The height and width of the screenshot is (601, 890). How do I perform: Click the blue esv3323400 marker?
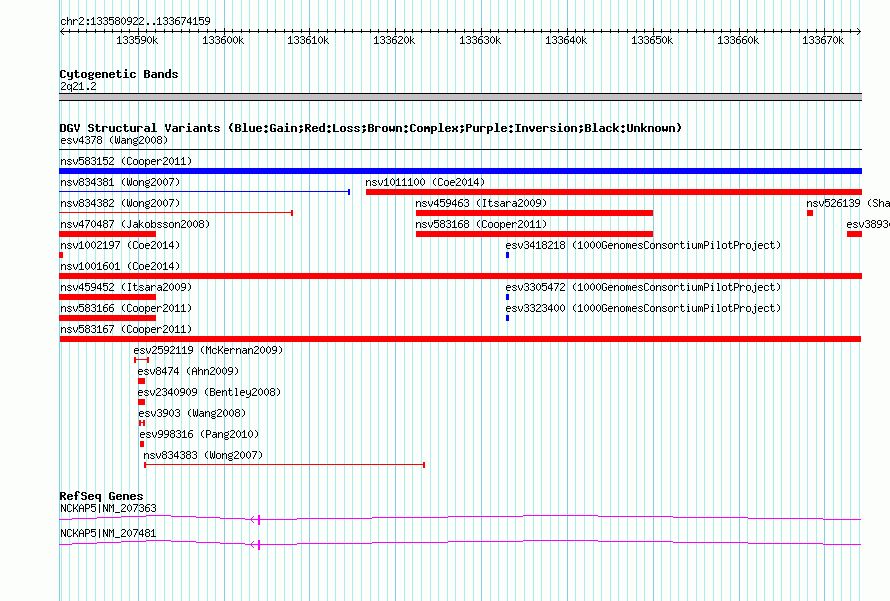click(x=507, y=318)
